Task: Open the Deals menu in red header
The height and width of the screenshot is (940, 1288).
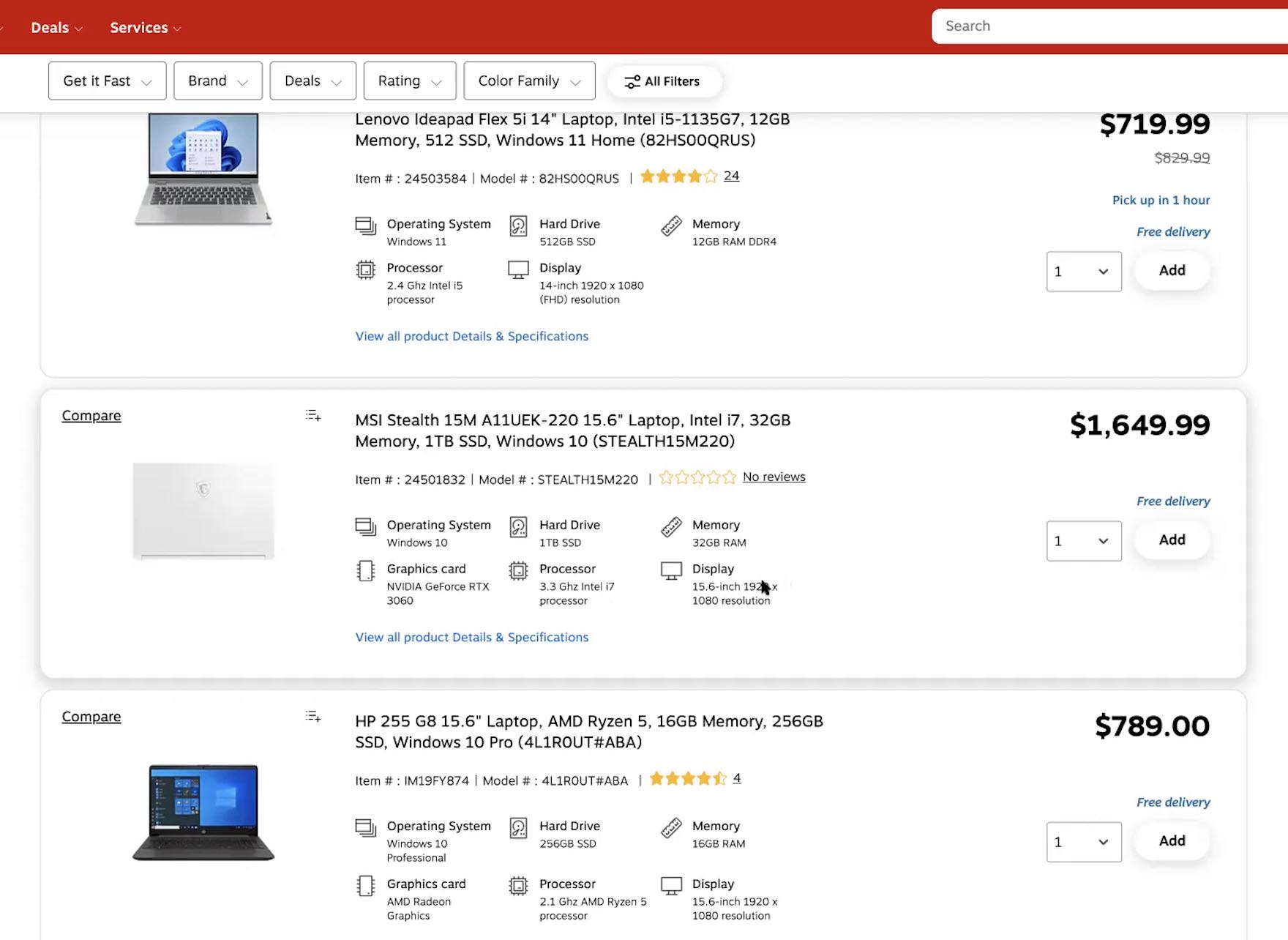Action: [x=56, y=28]
